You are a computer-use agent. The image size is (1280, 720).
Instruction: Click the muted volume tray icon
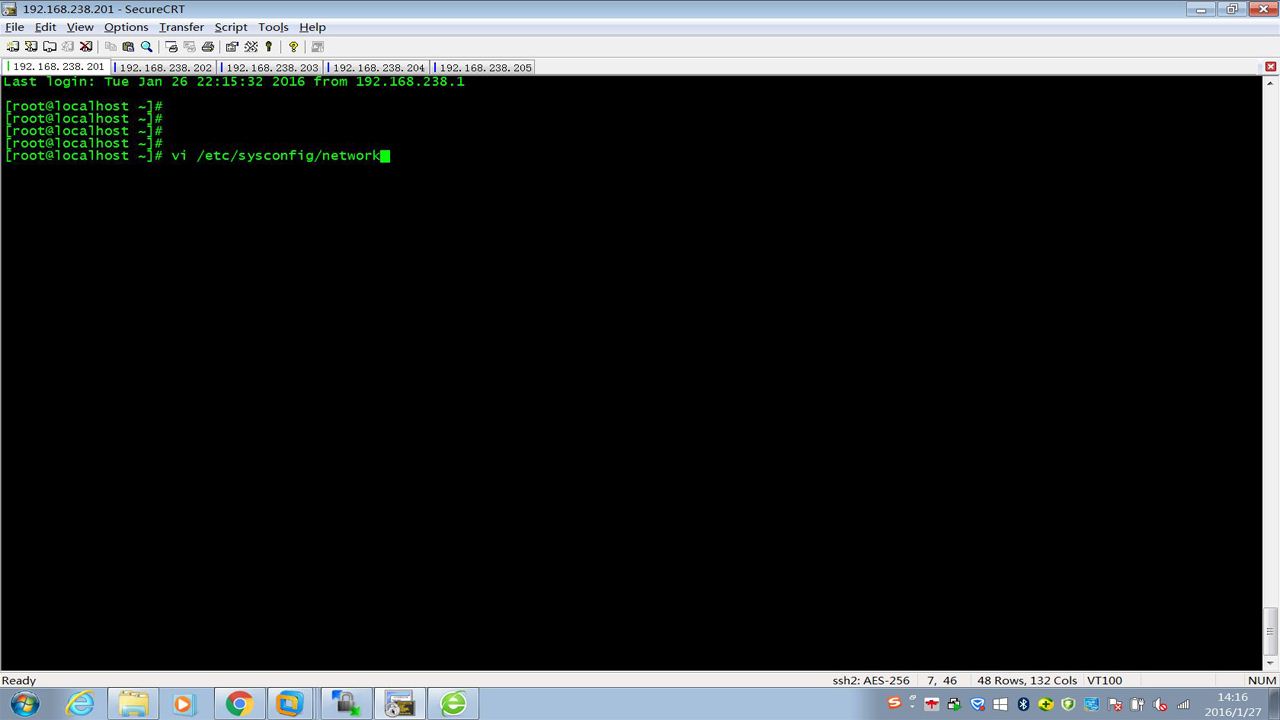tap(1159, 704)
